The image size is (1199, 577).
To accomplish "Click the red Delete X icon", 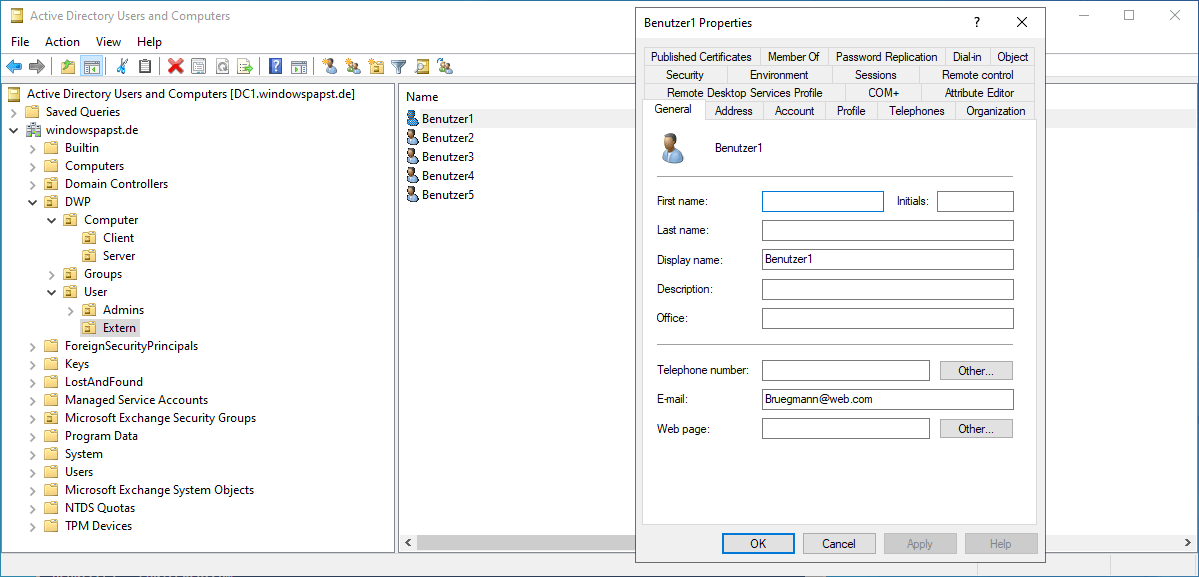I will 176,67.
